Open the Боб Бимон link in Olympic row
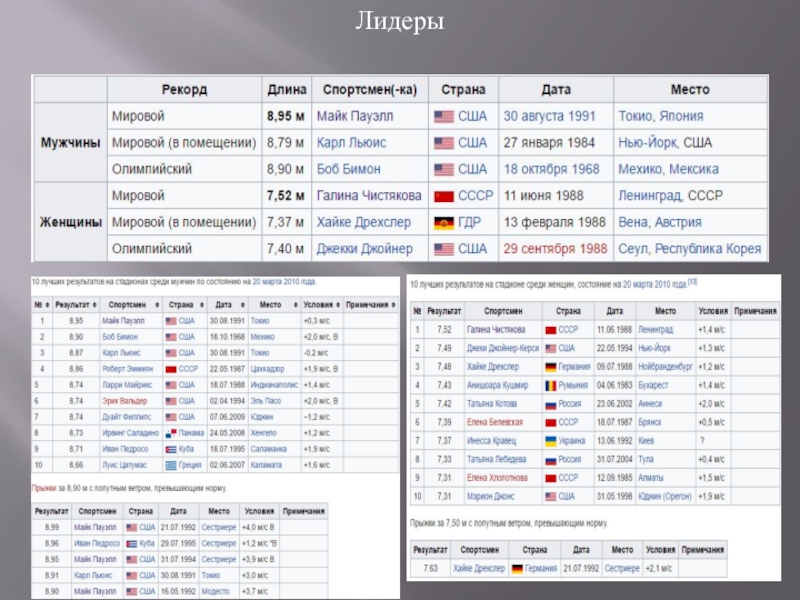 coord(348,169)
